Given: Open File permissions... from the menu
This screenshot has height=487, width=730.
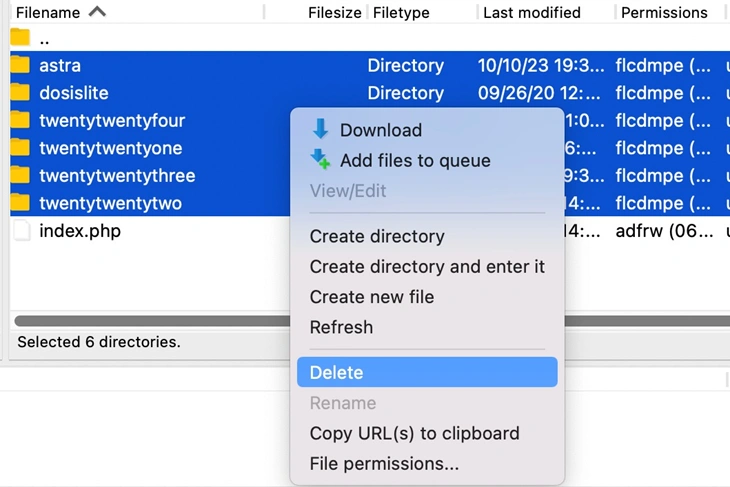Looking at the screenshot, I should pyautogui.click(x=427, y=463).
